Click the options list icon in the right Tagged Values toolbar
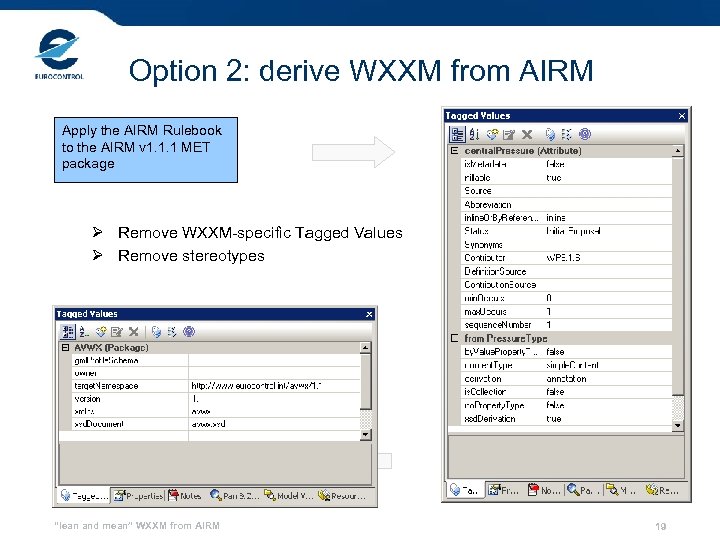The width and height of the screenshot is (720, 540). click(x=566, y=134)
